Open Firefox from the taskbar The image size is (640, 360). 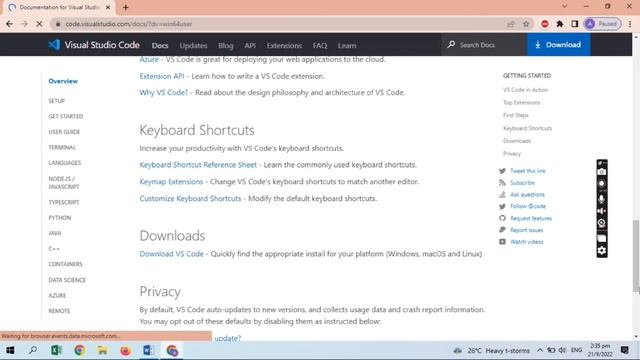click(x=125, y=350)
